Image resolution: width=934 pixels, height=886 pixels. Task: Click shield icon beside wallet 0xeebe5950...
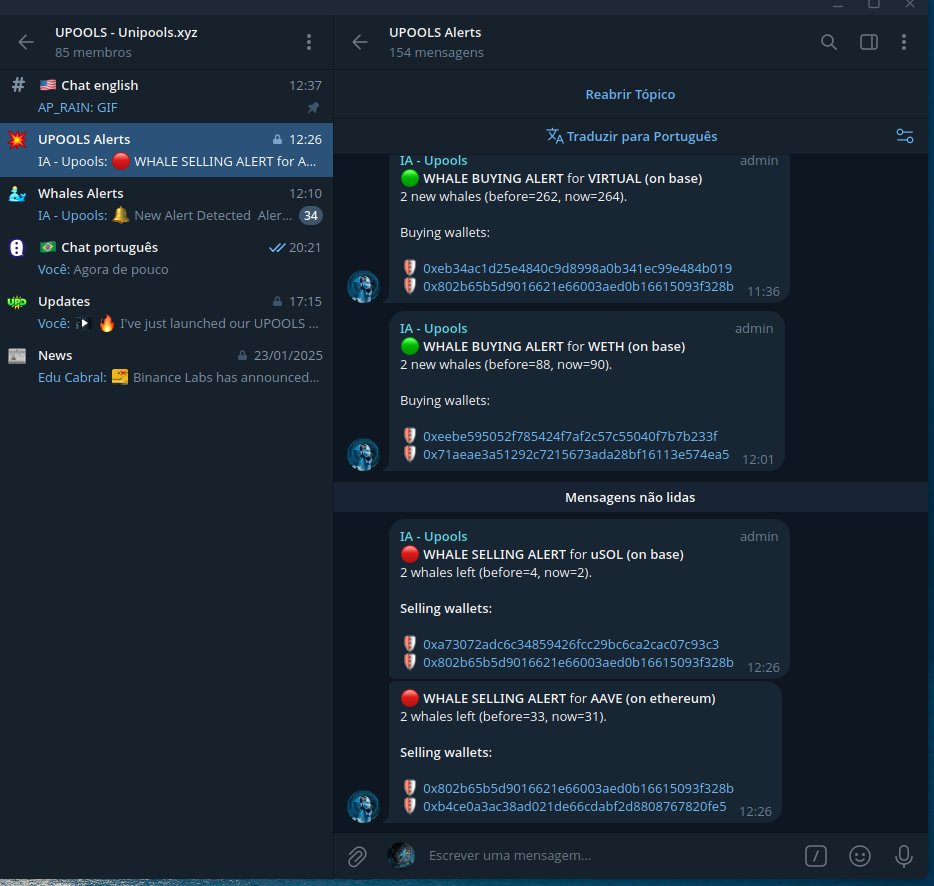410,436
